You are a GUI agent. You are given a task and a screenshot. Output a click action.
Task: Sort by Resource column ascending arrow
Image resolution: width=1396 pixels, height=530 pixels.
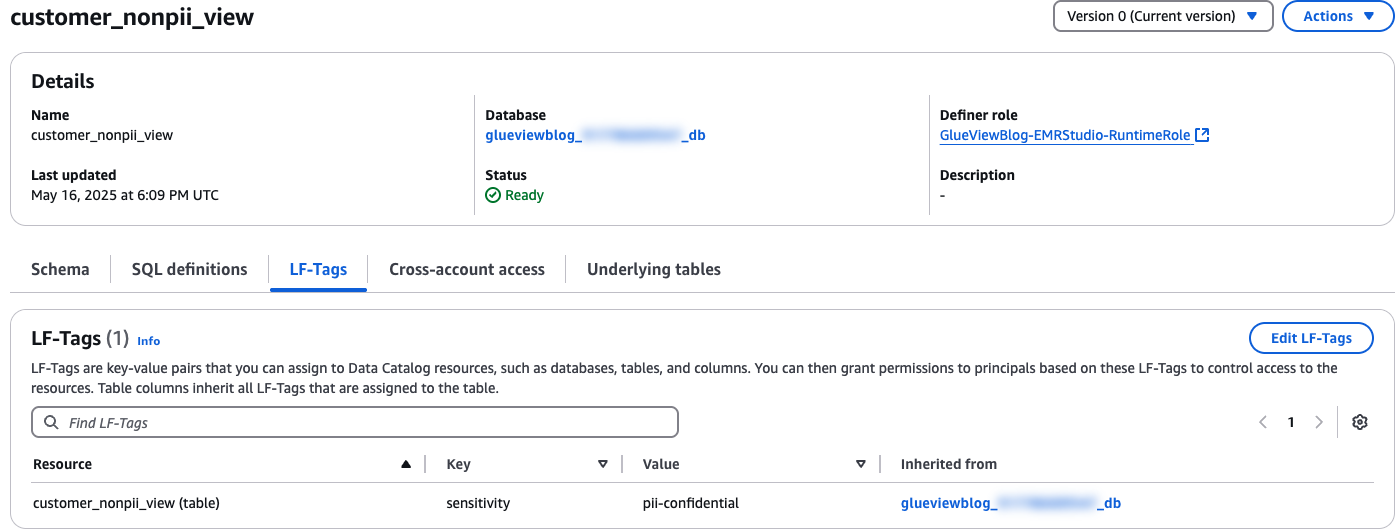pyautogui.click(x=405, y=464)
